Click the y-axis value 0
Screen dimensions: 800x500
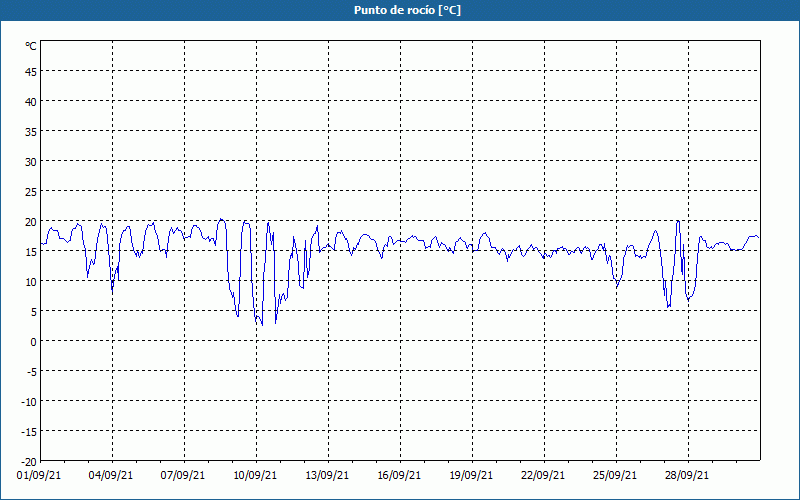point(34,342)
